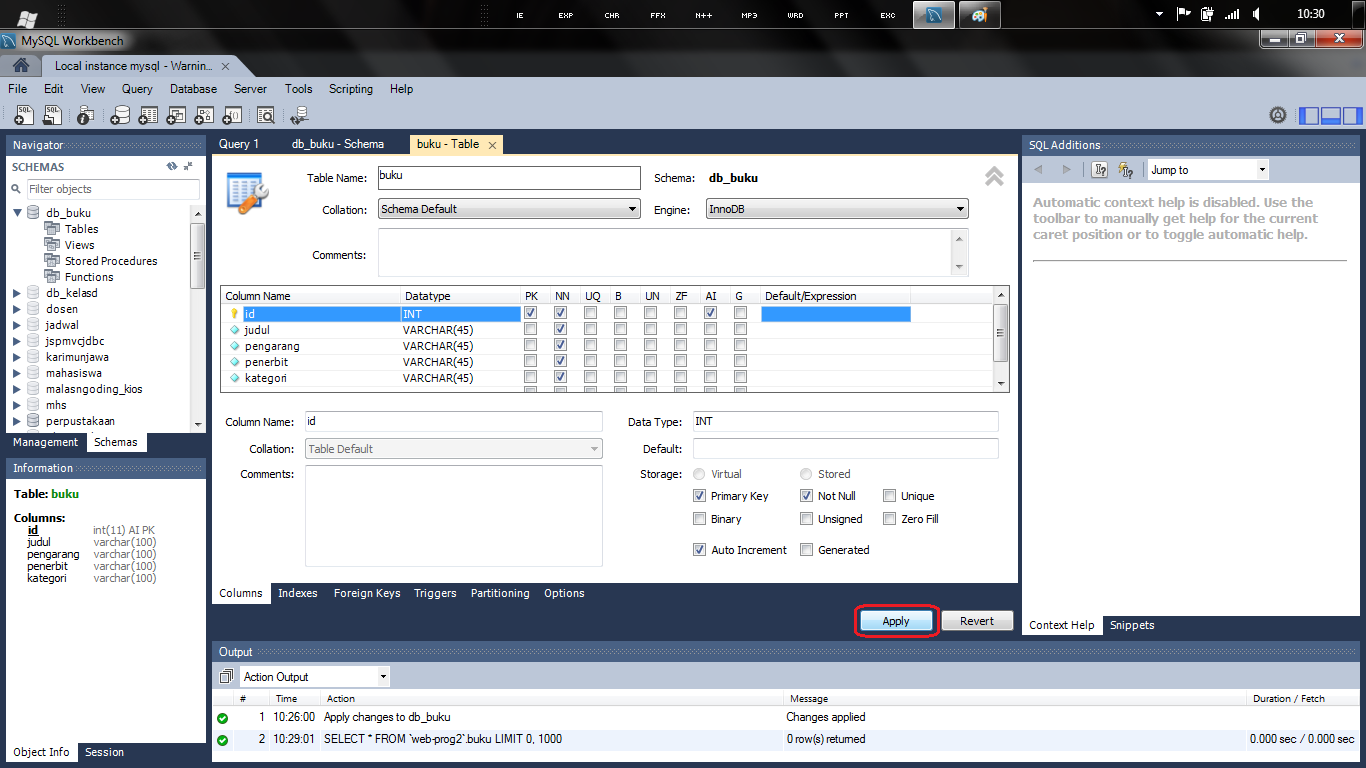Enable the Binary checkbox
The image size is (1366, 768).
pyautogui.click(x=700, y=519)
